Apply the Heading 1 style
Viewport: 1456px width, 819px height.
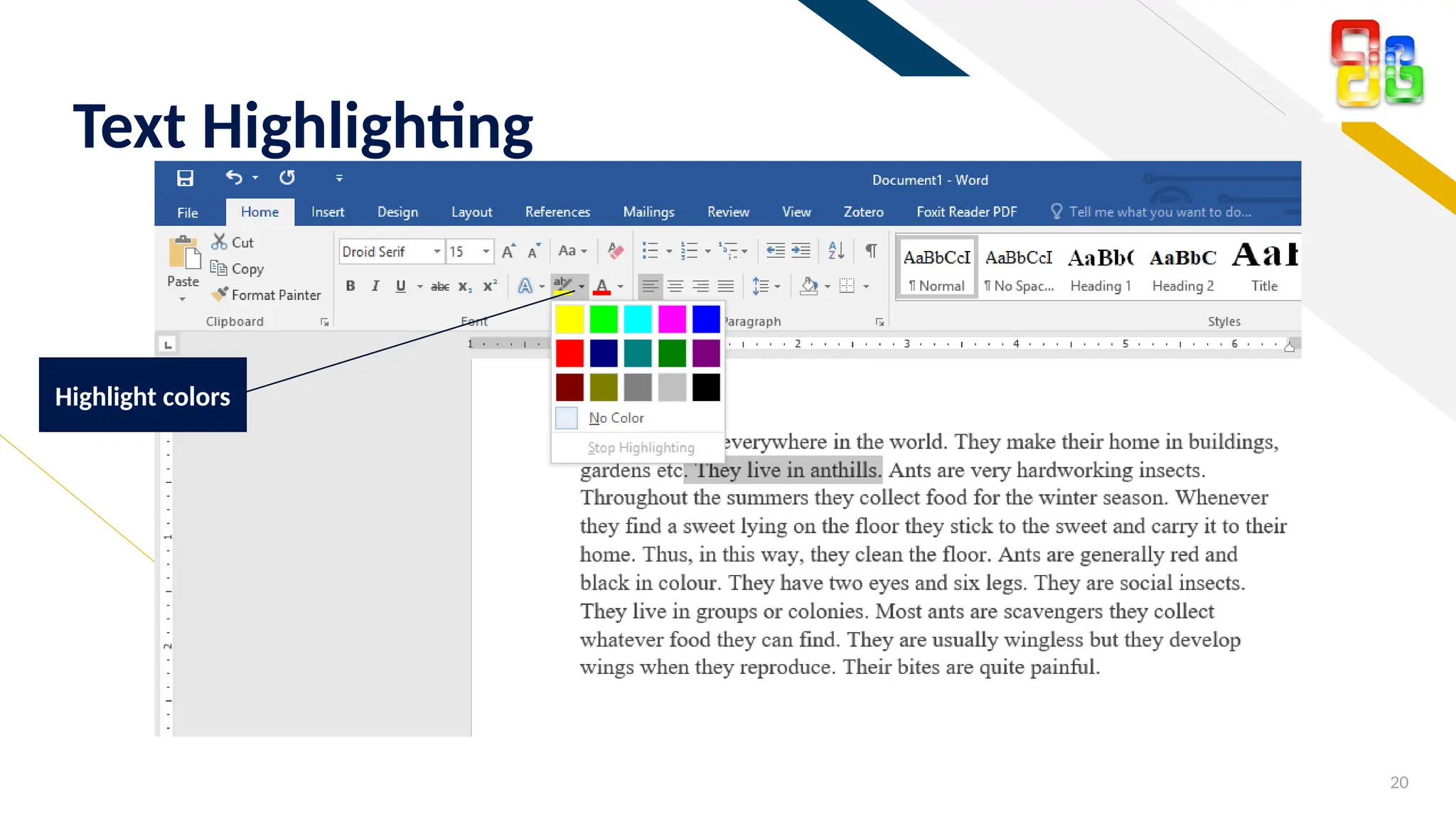pos(1101,269)
